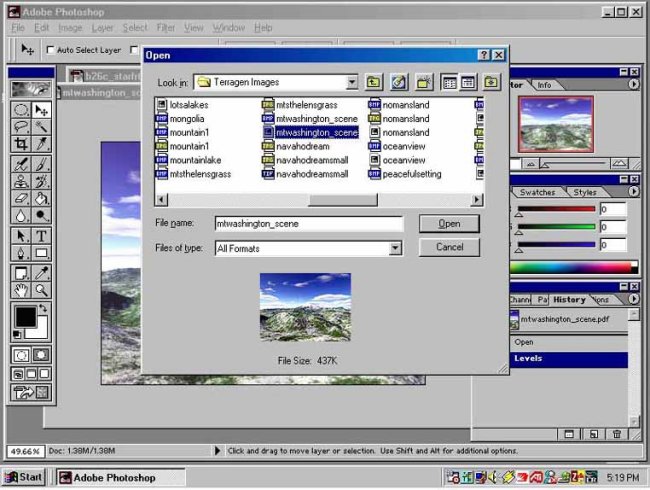
Task: Click Adobe Photoshop taskbar button
Action: [120, 478]
